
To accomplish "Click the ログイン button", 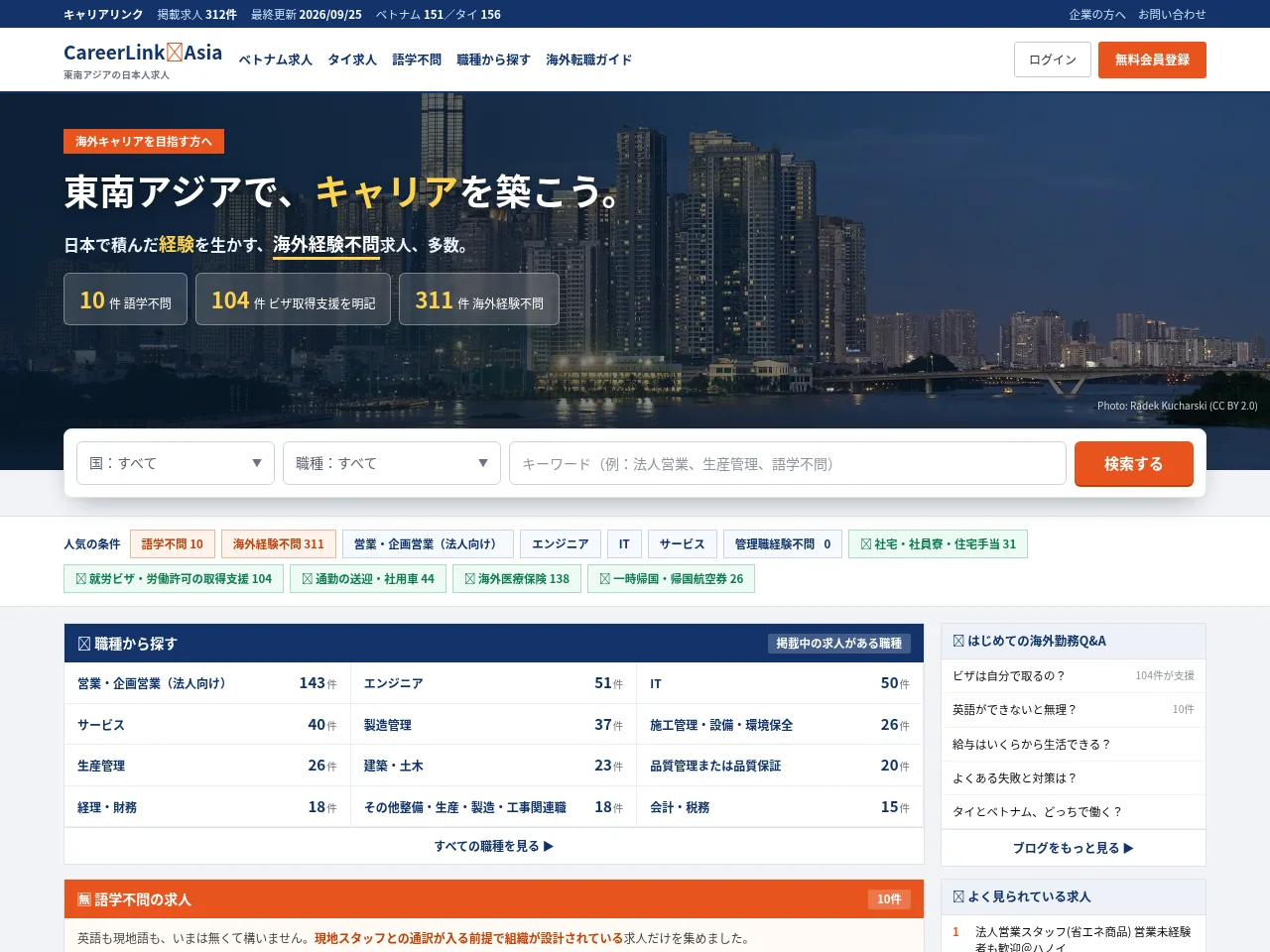I will click(x=1053, y=59).
